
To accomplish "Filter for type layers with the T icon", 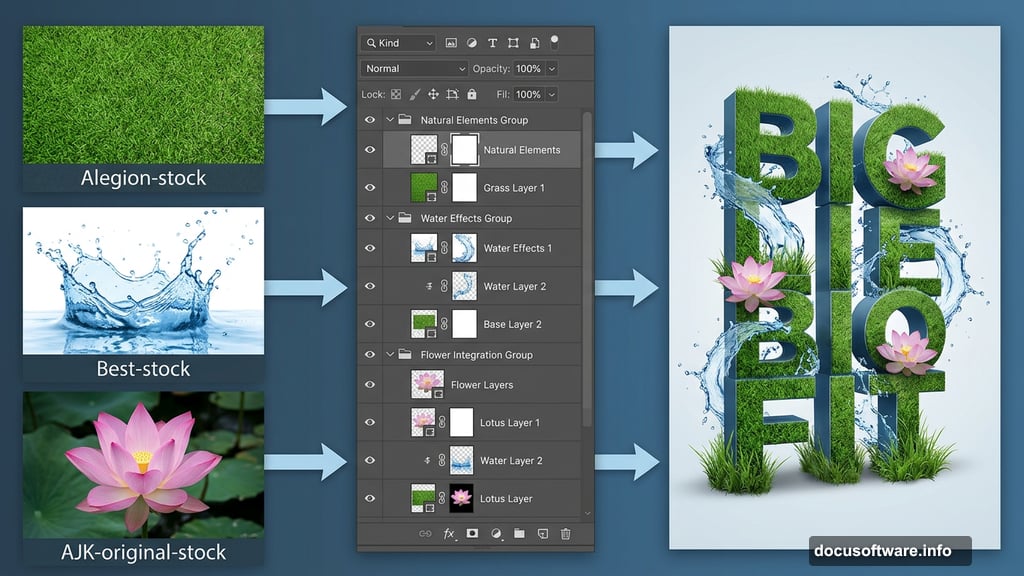I will pyautogui.click(x=492, y=43).
